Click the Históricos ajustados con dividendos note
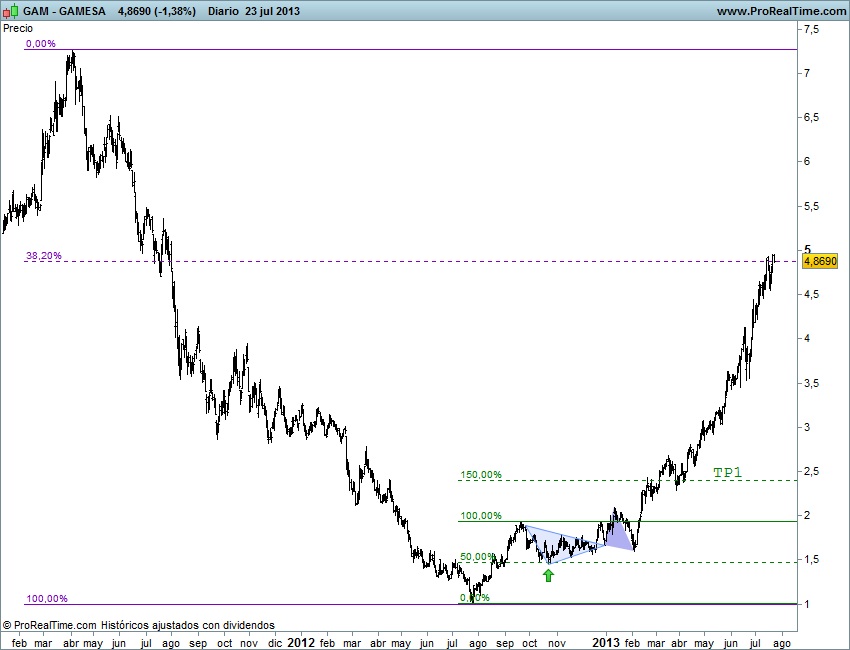The width and height of the screenshot is (850, 650). click(x=188, y=625)
